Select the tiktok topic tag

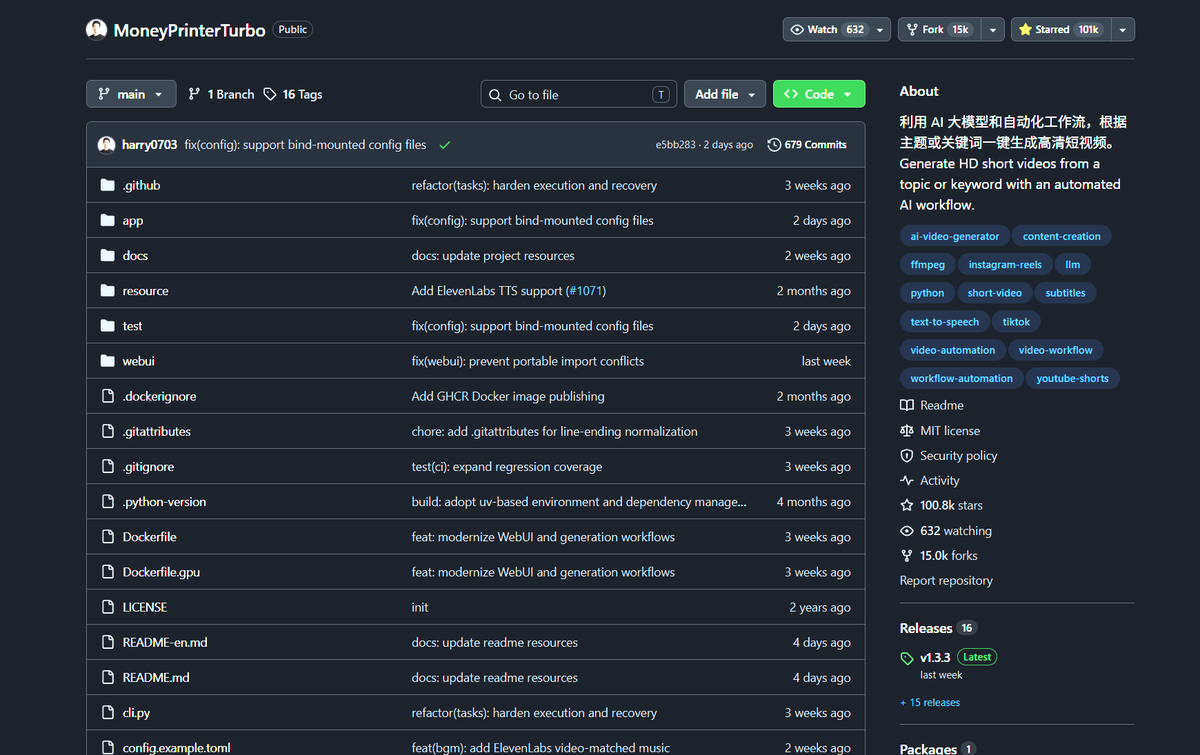[1016, 322]
